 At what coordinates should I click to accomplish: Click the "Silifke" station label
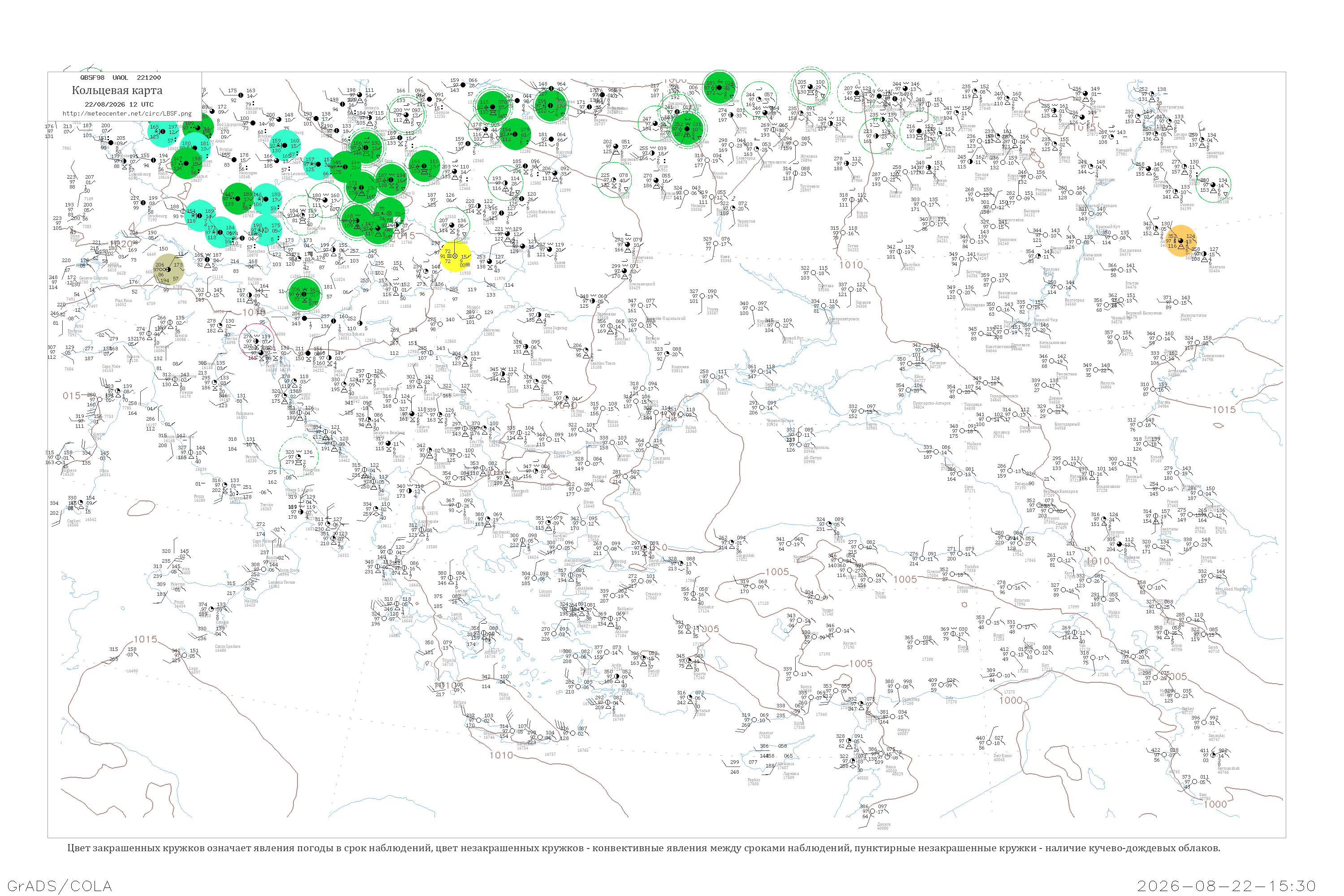[799, 723]
